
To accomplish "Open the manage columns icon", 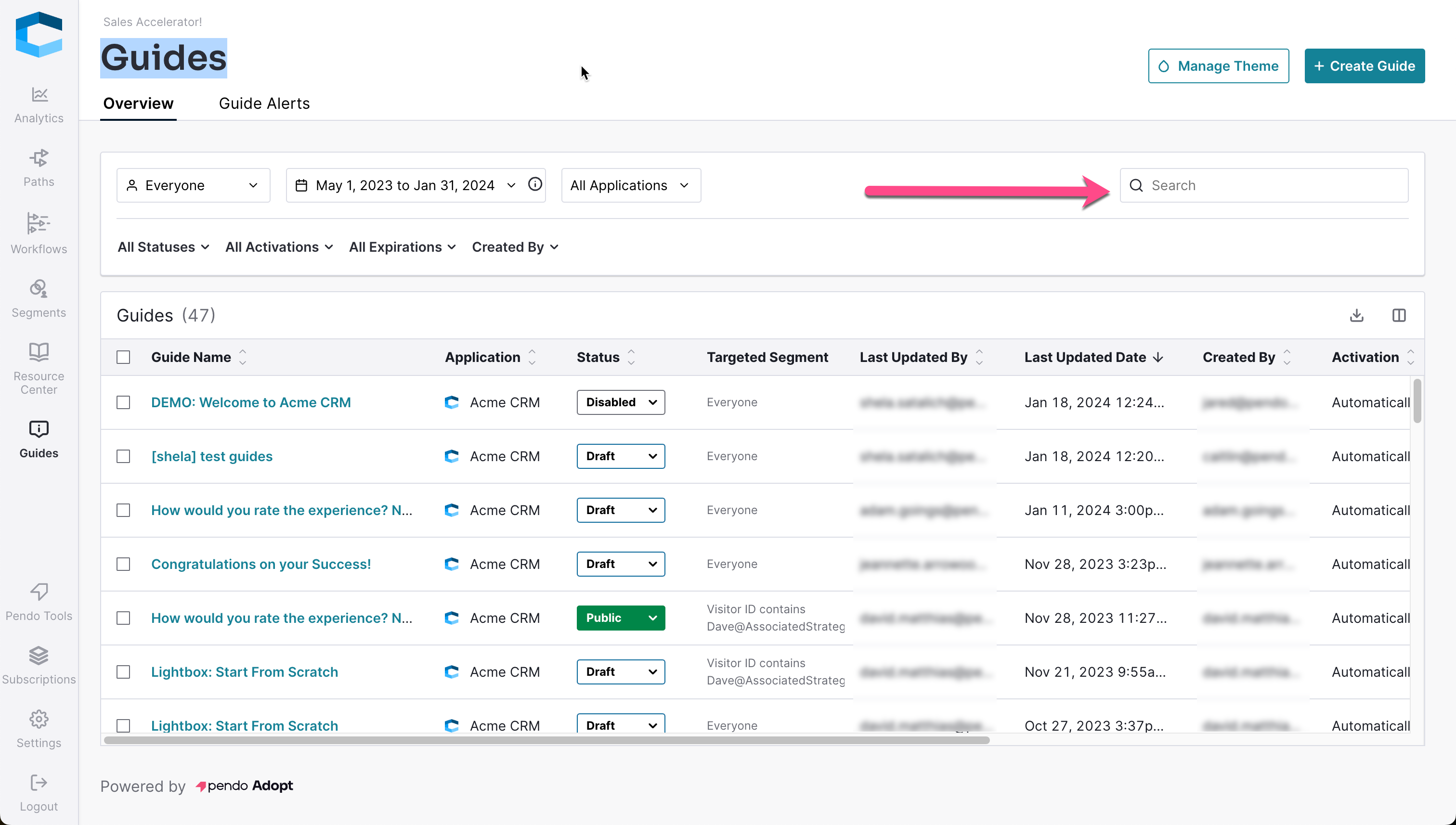I will pos(1399,315).
